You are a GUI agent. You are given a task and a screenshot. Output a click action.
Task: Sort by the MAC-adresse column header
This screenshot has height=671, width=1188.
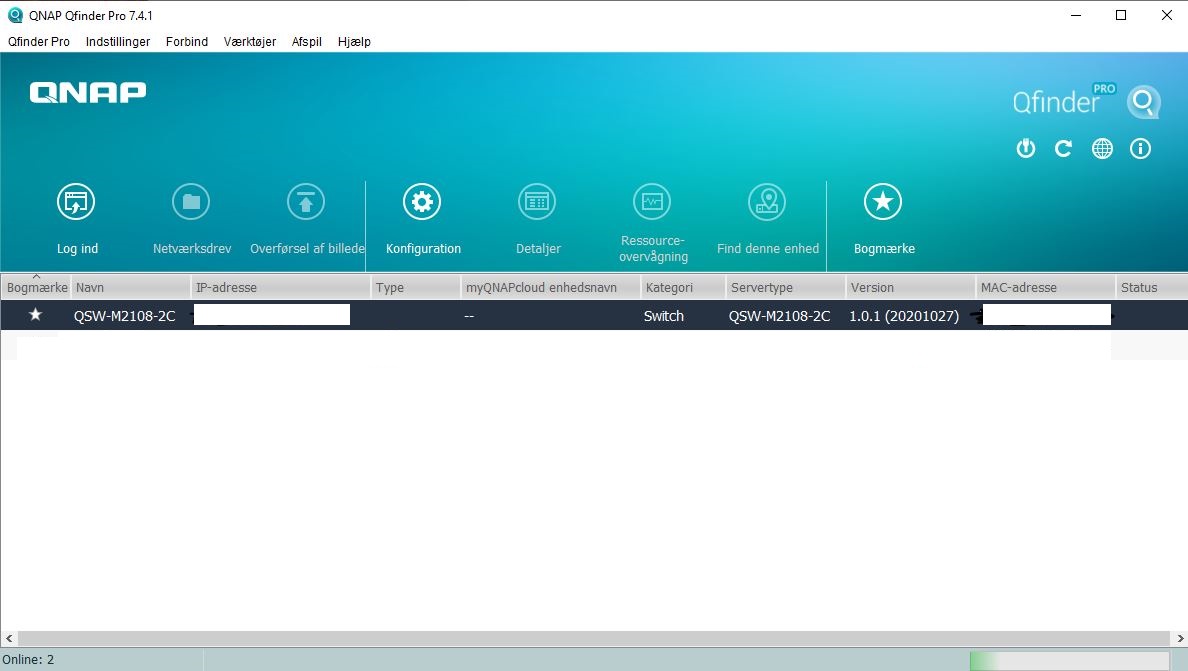1046,287
